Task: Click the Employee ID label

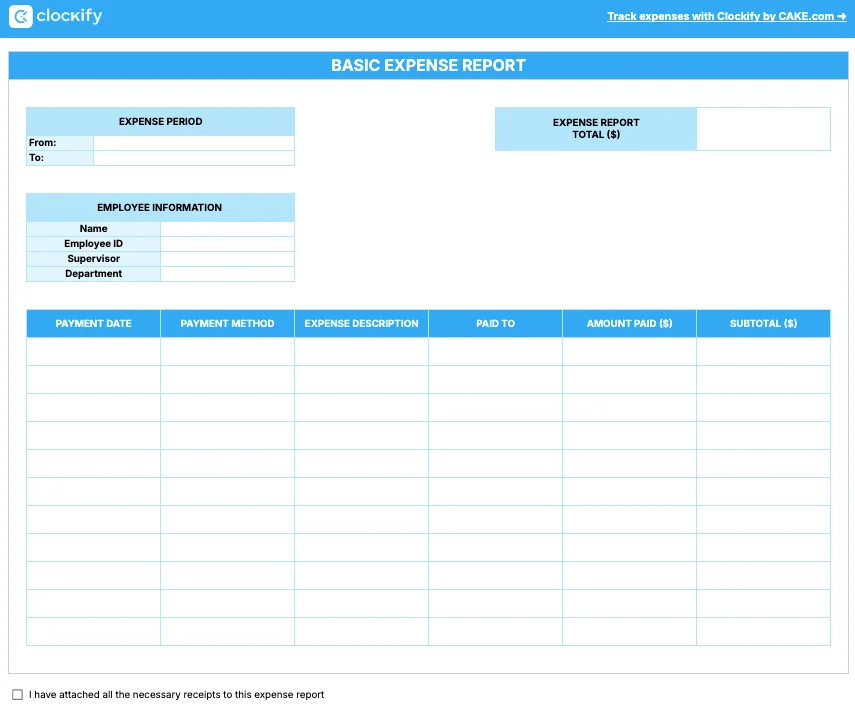Action: (x=93, y=244)
